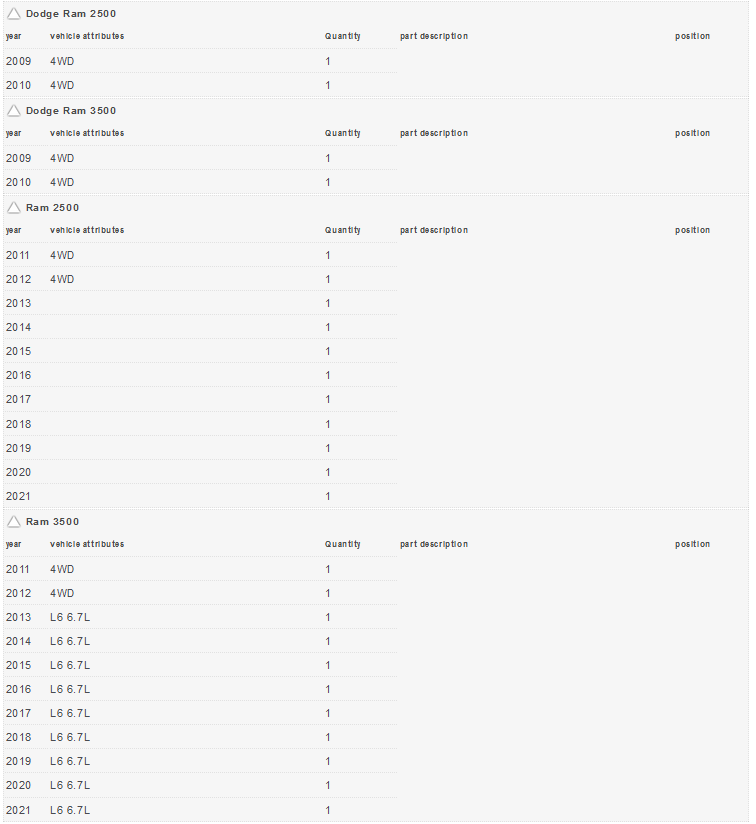Click position header in Dodge Ram 2500 section
The height and width of the screenshot is (824, 756).
pos(692,37)
